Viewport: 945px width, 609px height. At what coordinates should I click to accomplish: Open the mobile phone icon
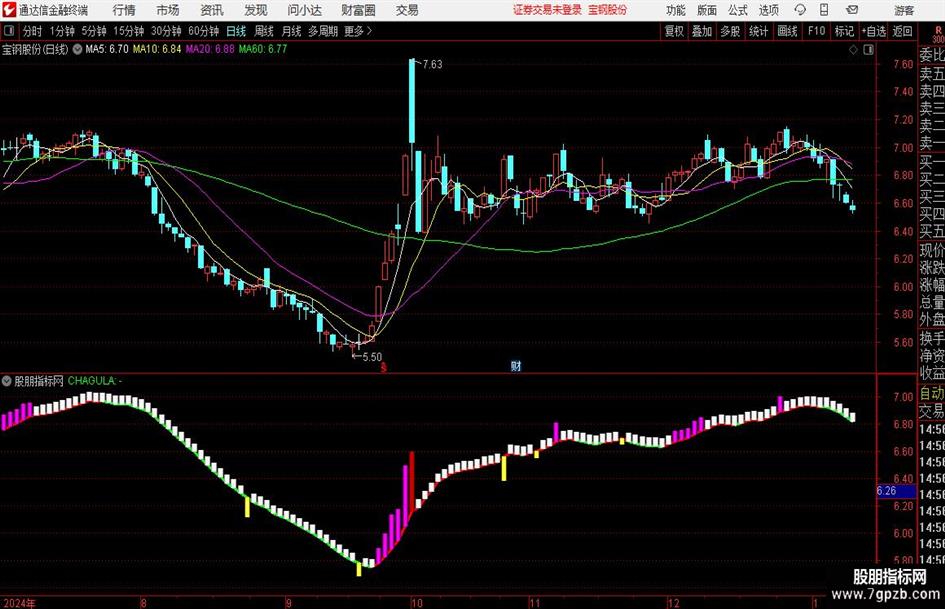coord(824,10)
